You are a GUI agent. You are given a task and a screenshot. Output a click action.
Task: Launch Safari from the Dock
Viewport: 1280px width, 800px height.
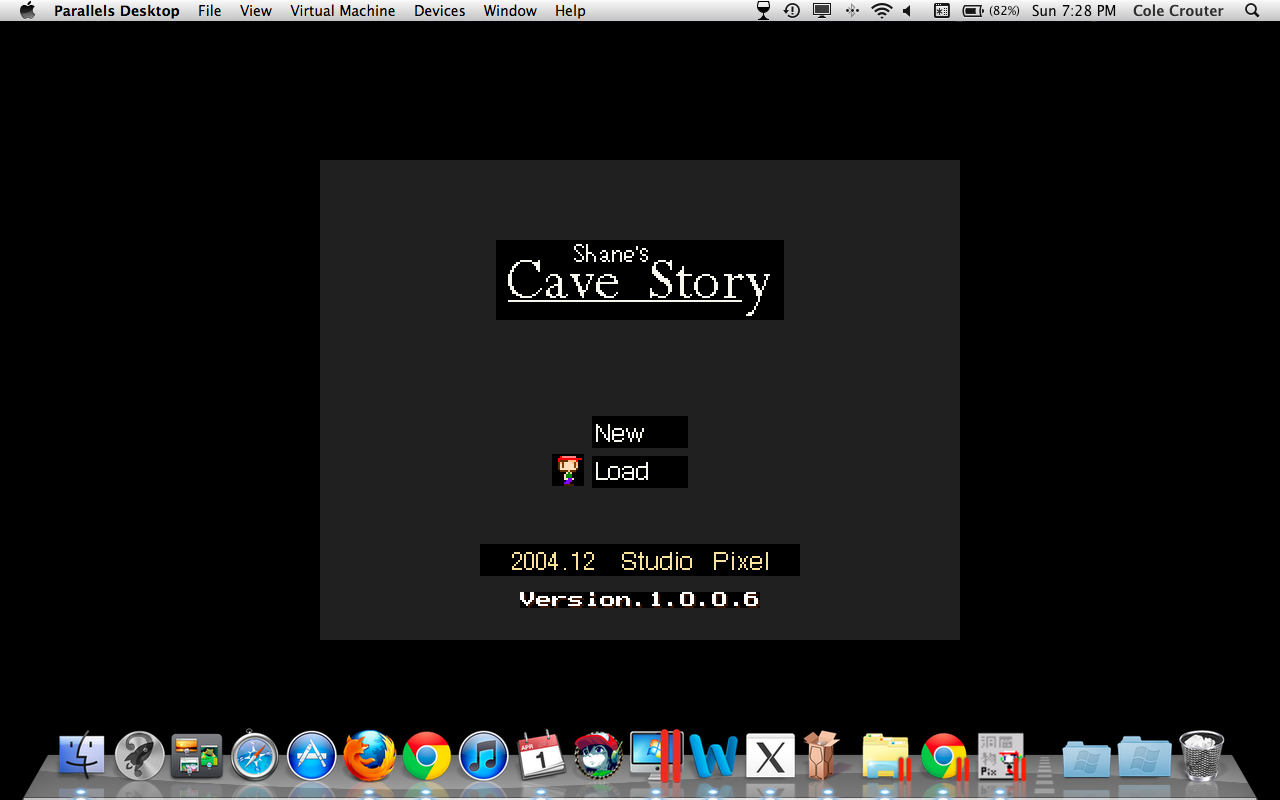pyautogui.click(x=254, y=756)
